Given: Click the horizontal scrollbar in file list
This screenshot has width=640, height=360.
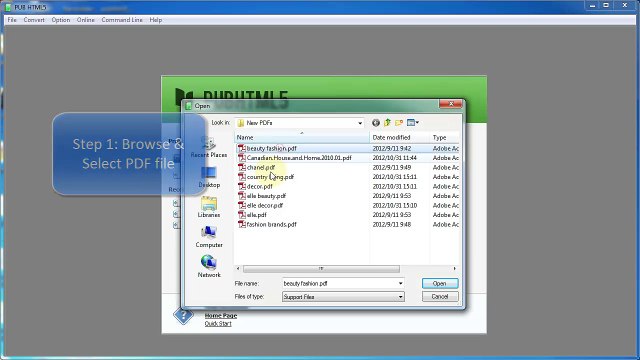Looking at the screenshot, I should (x=321, y=269).
